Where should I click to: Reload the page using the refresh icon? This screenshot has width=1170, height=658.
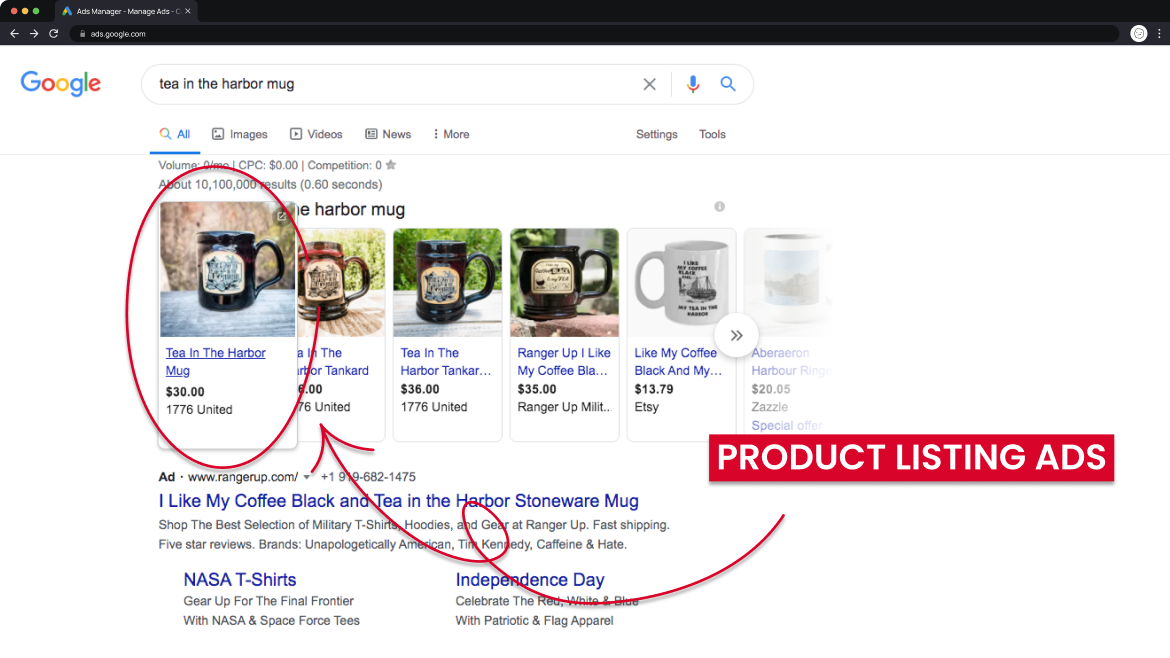54,33
